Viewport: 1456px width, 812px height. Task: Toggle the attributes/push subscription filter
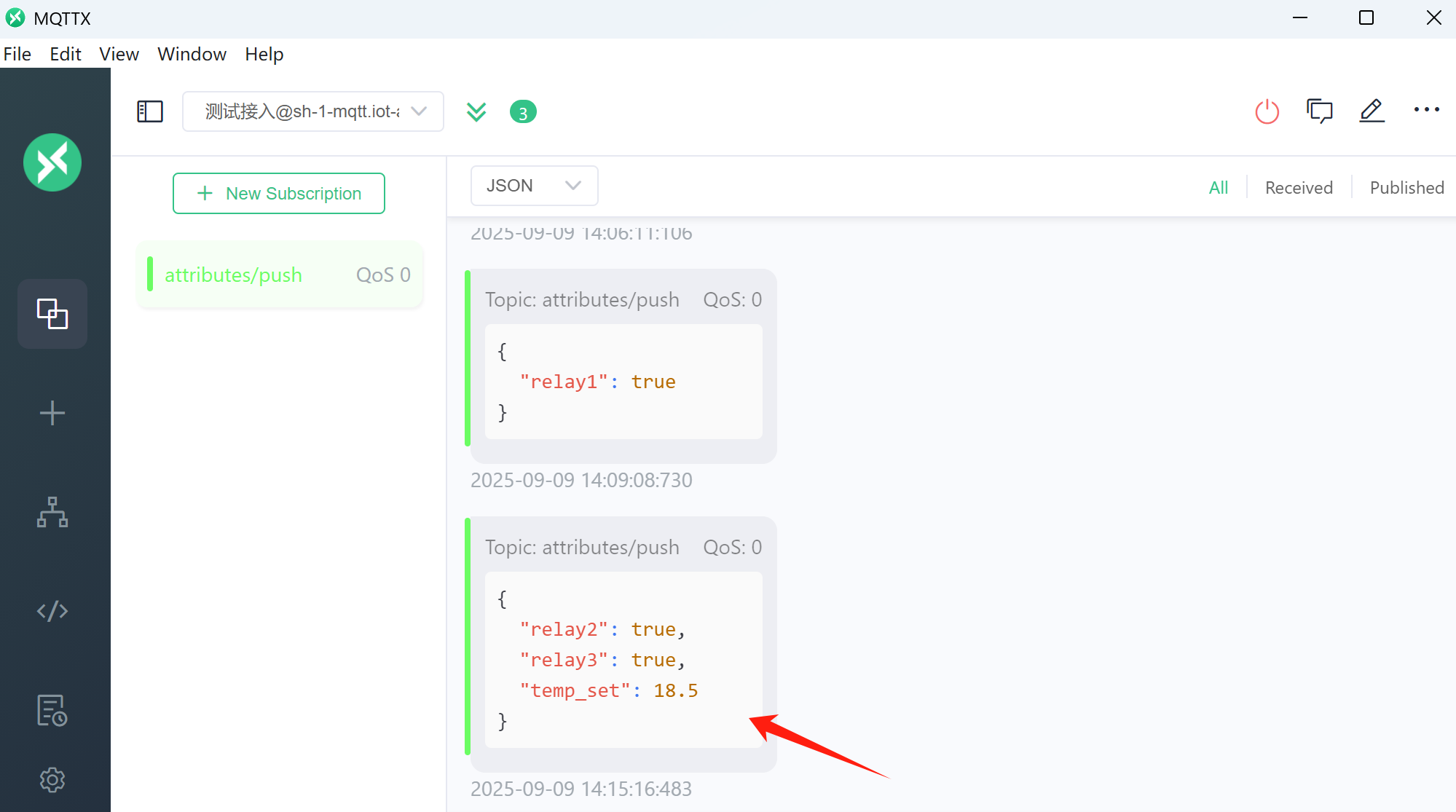click(280, 275)
